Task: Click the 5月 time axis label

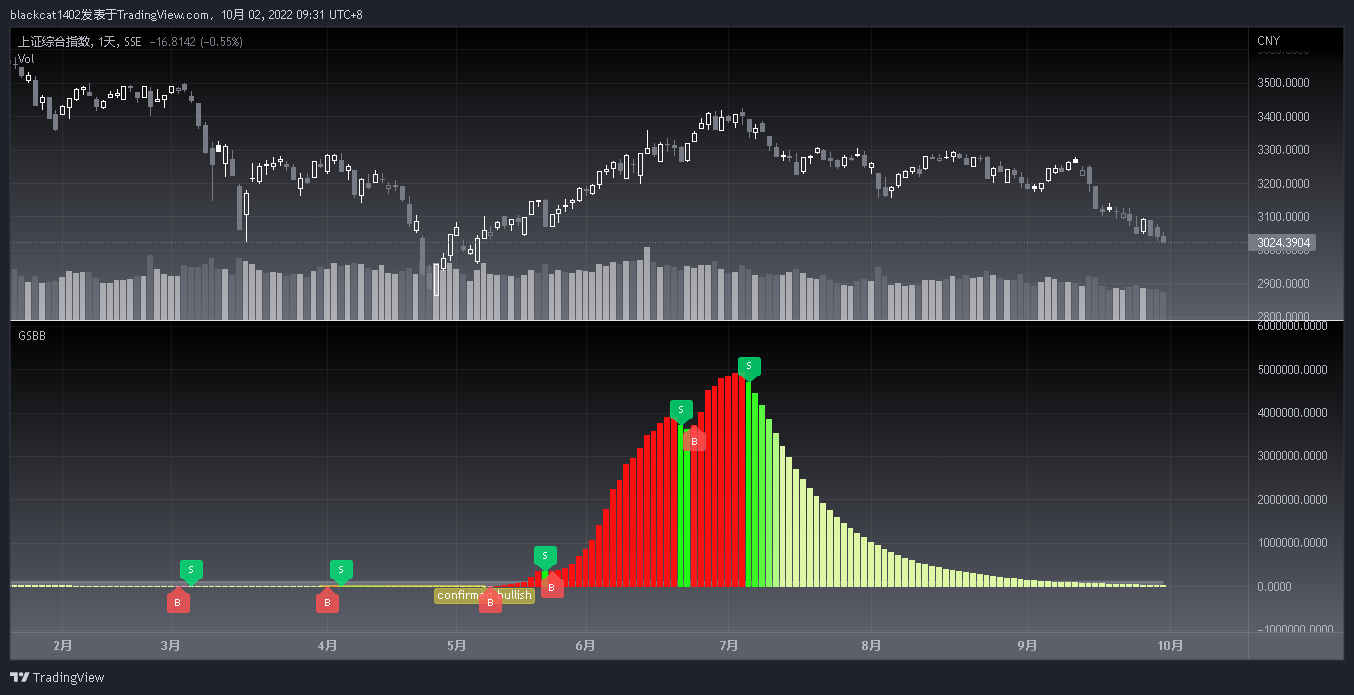Action: tap(457, 646)
